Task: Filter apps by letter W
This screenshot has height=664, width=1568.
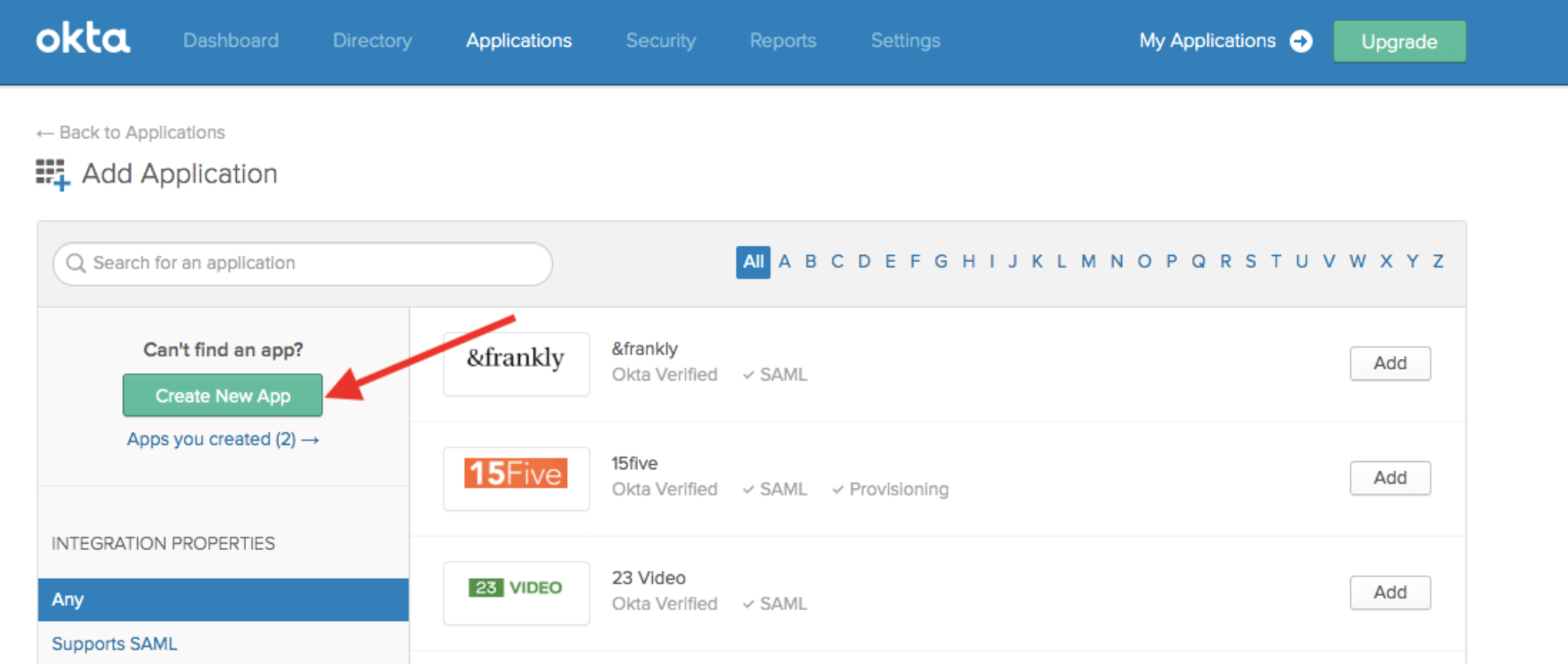Action: [x=1357, y=262]
